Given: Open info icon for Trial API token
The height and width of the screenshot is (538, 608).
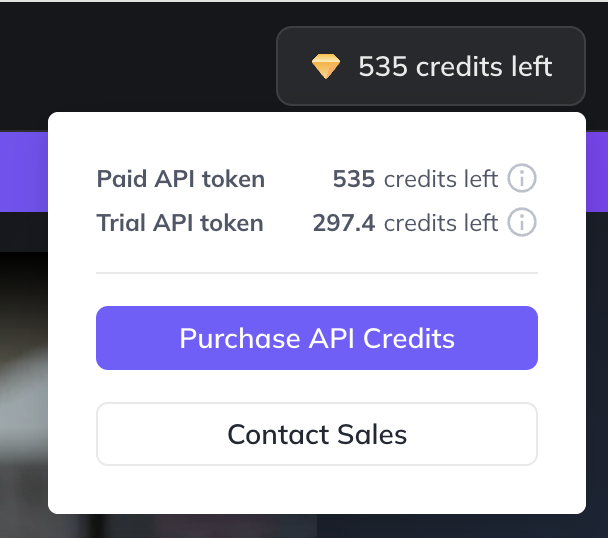Looking at the screenshot, I should pos(522,223).
